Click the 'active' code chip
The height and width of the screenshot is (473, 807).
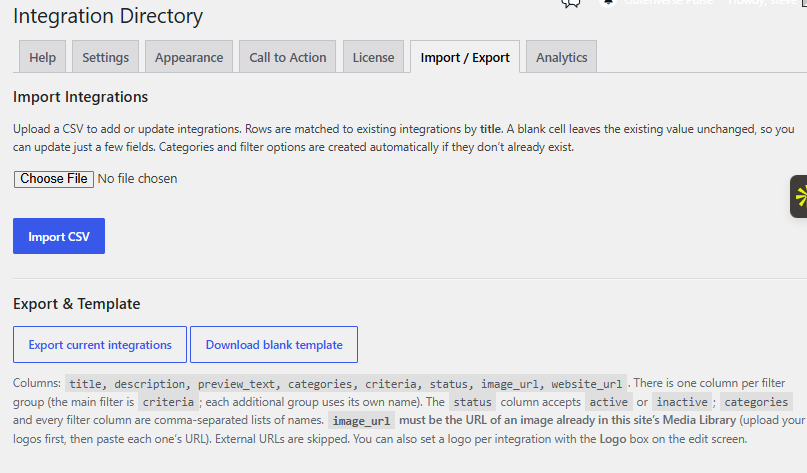(x=608, y=402)
